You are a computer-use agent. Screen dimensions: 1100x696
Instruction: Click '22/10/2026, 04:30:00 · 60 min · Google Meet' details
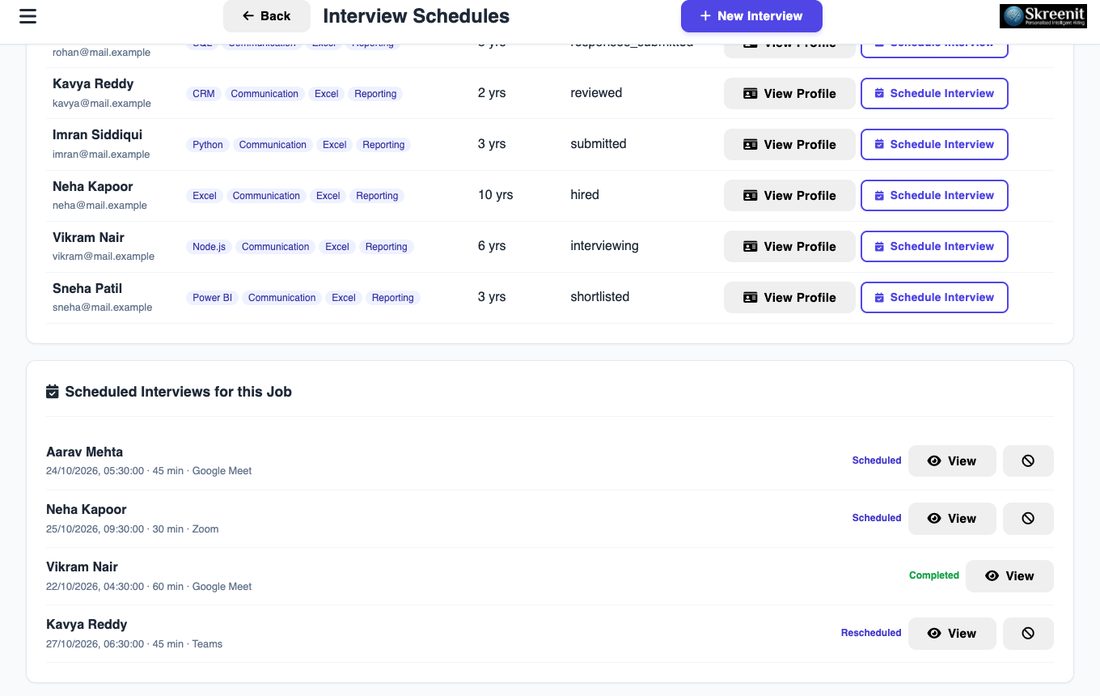pos(149,587)
